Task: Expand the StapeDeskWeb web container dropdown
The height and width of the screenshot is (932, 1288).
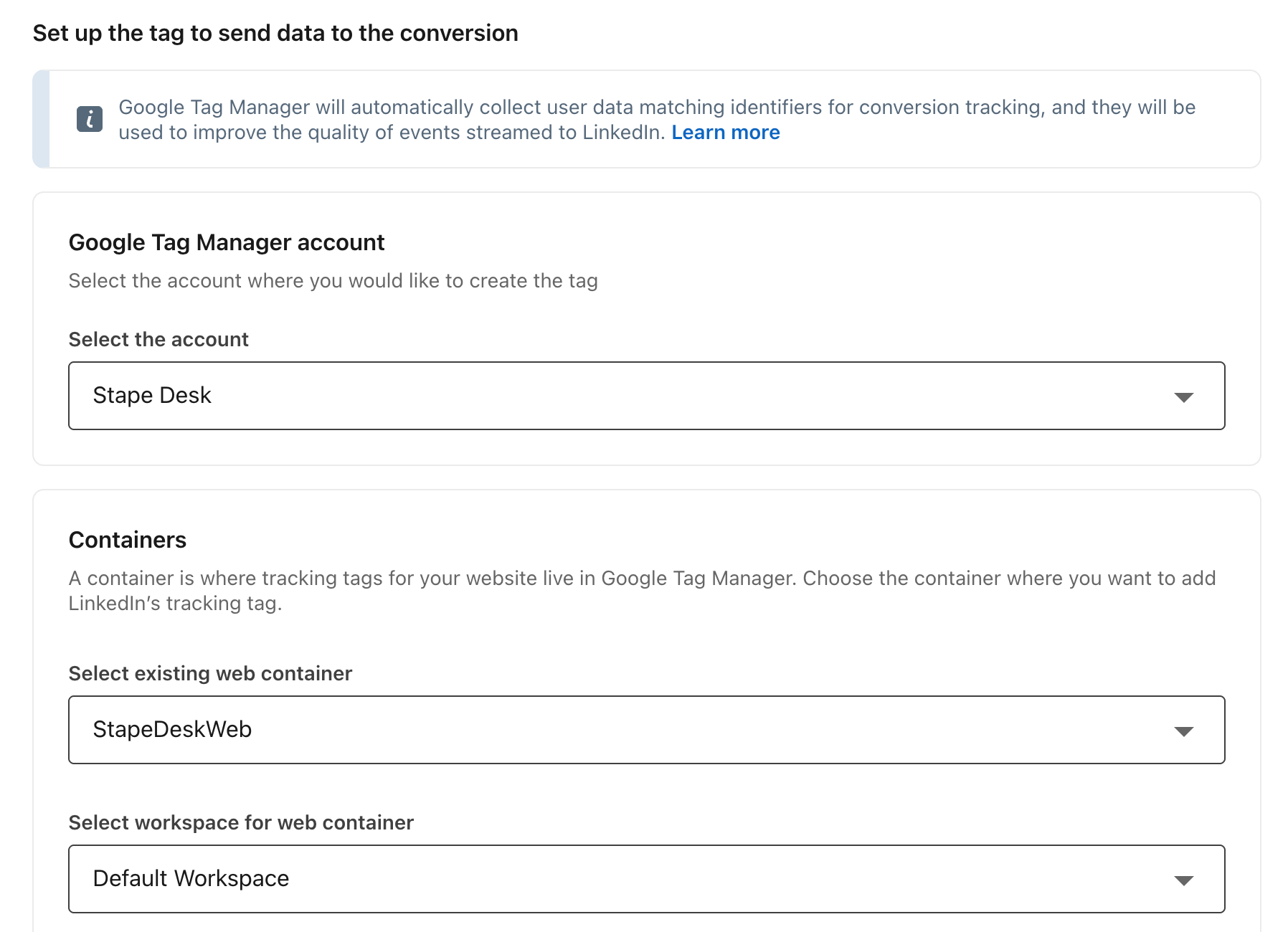Action: [646, 730]
